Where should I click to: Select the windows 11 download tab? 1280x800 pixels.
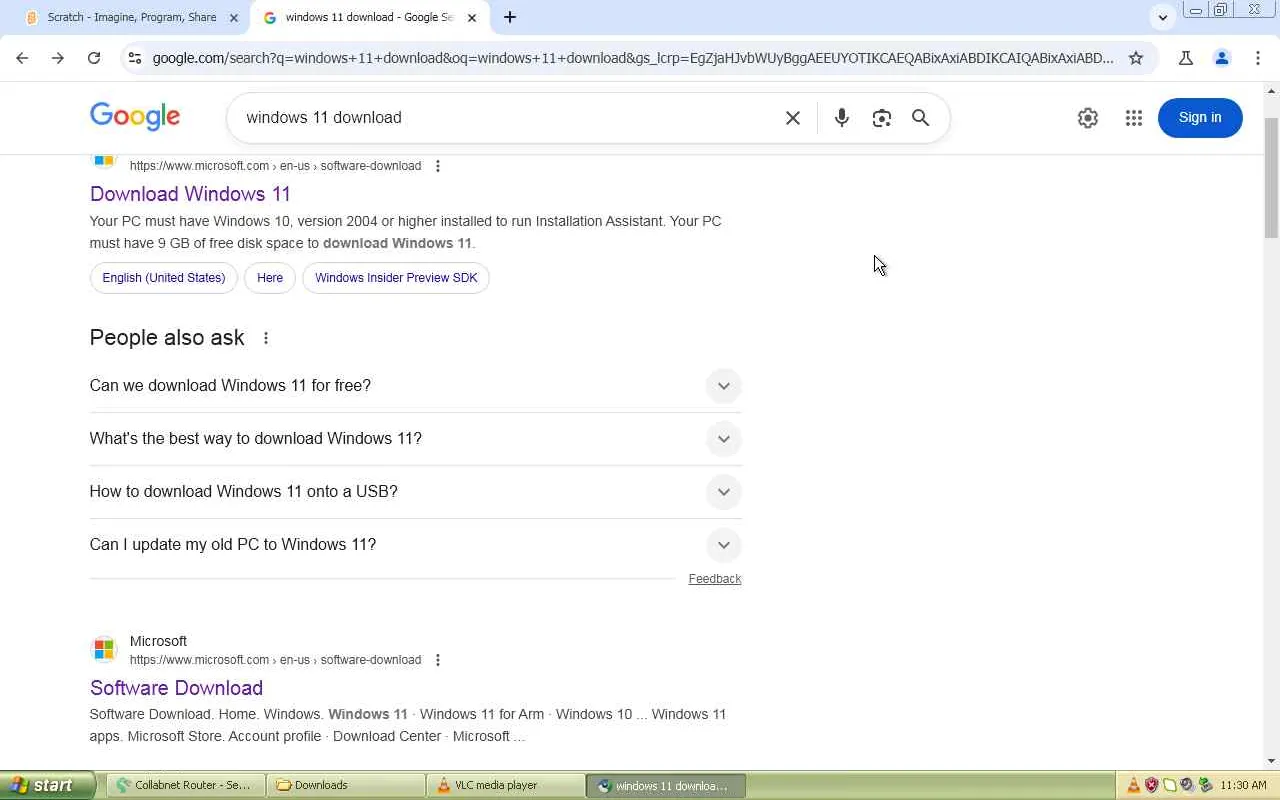tap(369, 17)
